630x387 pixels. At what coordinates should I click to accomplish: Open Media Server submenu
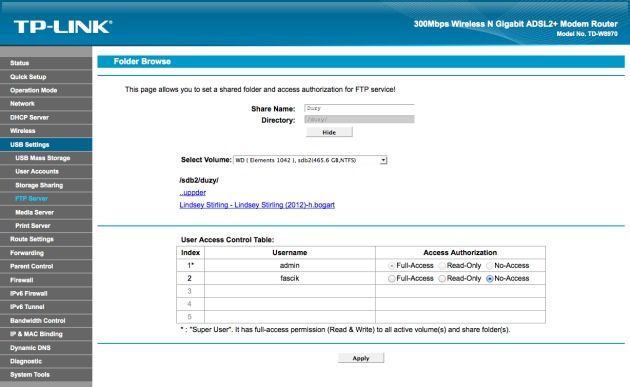46,212
